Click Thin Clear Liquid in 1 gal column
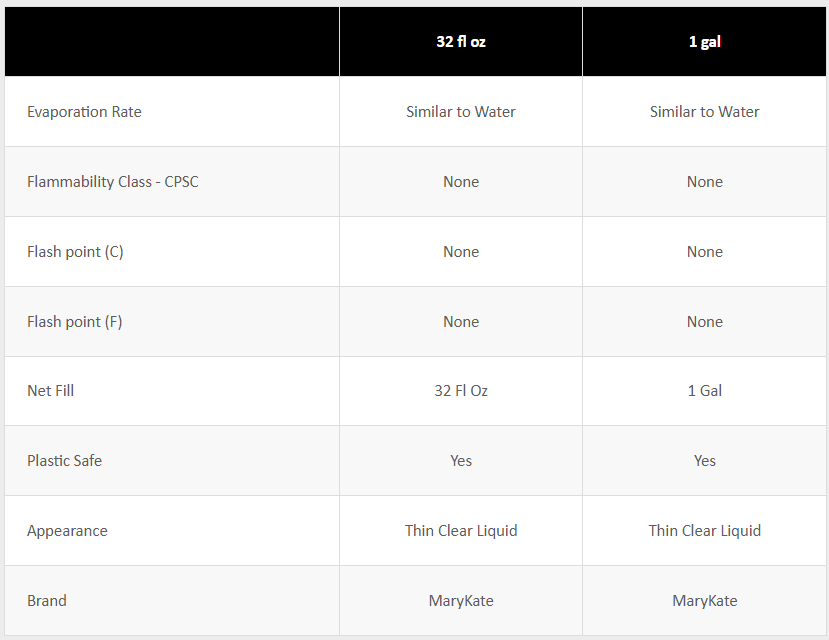Image resolution: width=829 pixels, height=640 pixels. [x=705, y=531]
